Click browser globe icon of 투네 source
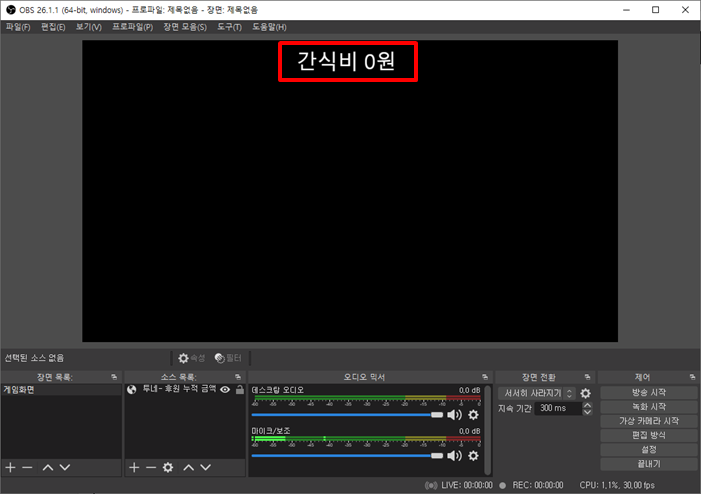The image size is (701, 494). [131, 389]
